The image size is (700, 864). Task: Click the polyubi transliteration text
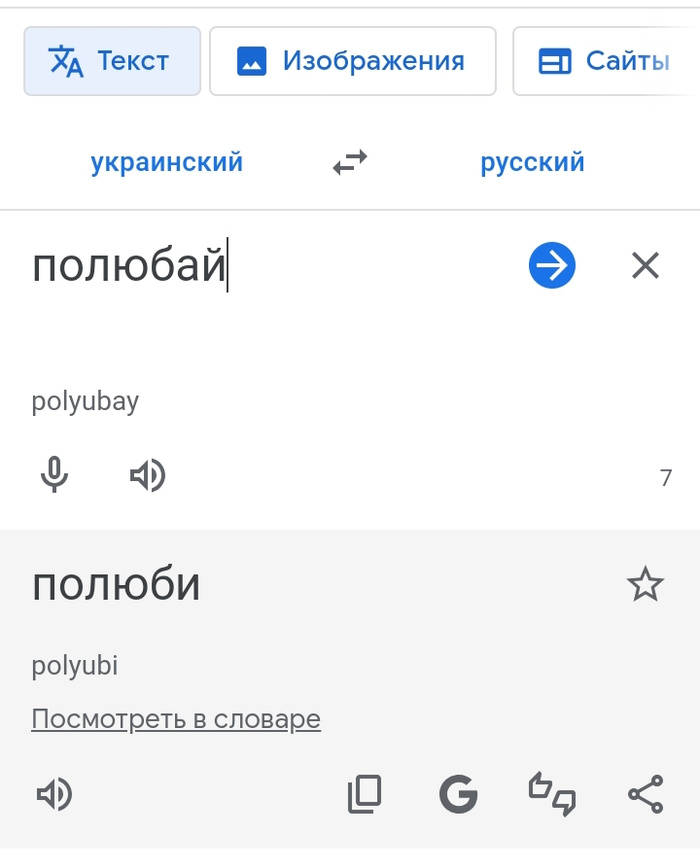point(75,666)
